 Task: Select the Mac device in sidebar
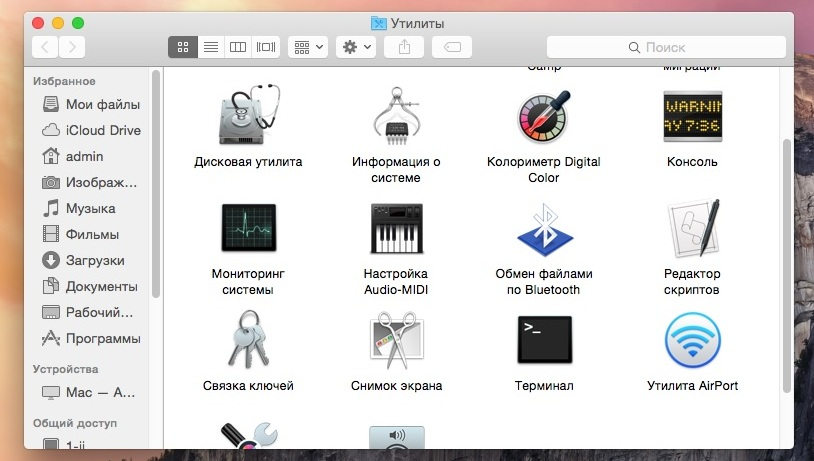pyautogui.click(x=91, y=392)
